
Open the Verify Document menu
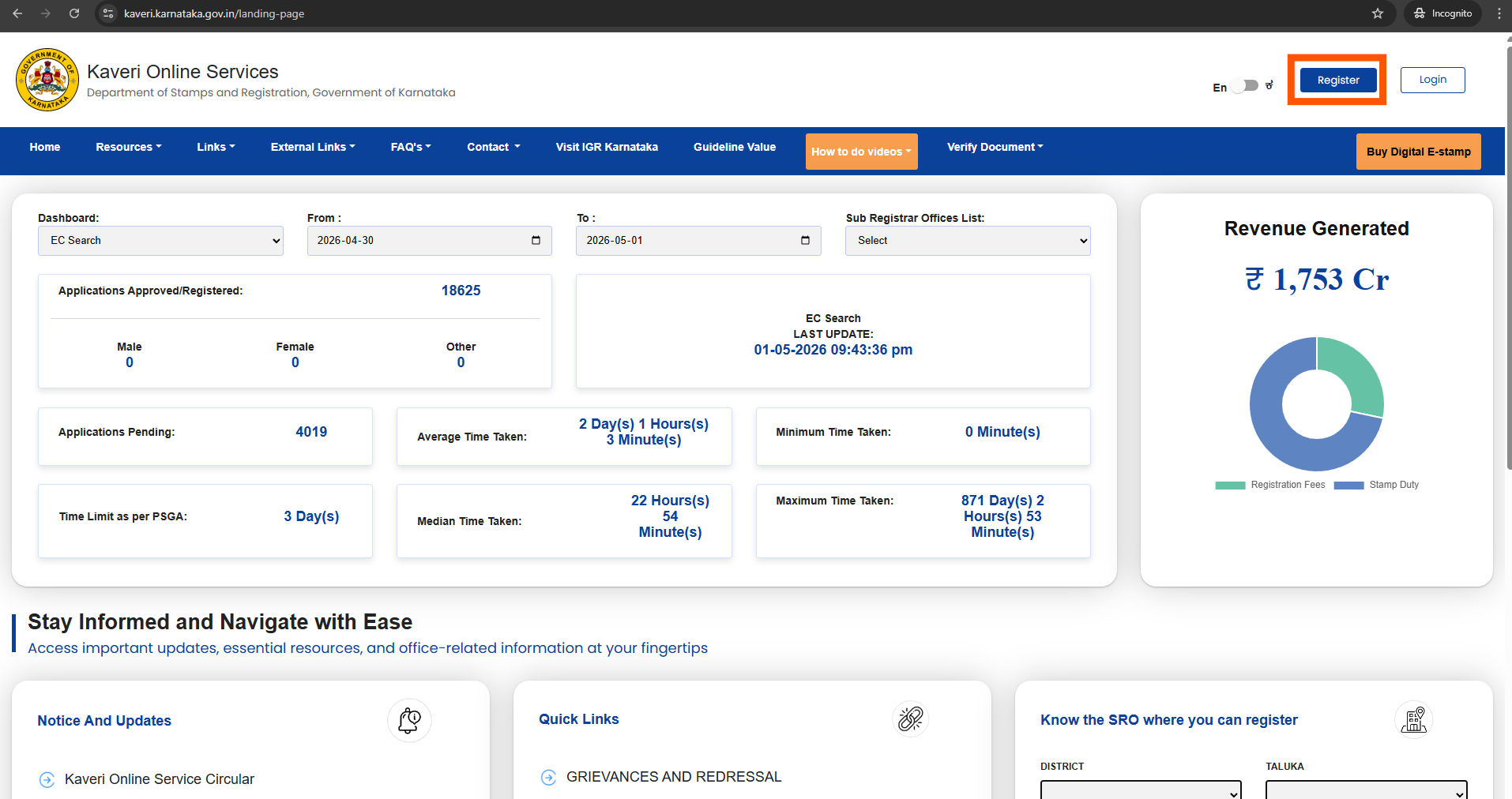(x=995, y=147)
